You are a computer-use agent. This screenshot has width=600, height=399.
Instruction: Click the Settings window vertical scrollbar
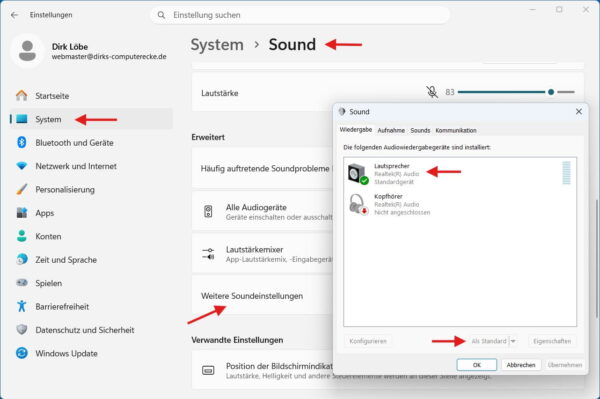[596, 258]
